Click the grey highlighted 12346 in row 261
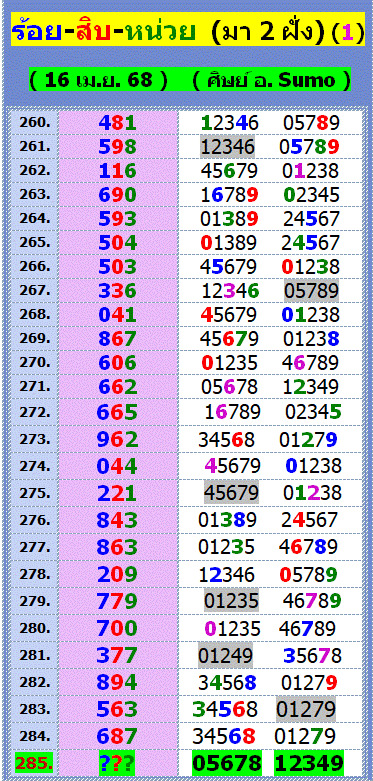Screen dimensions: 373x781 coord(228,146)
